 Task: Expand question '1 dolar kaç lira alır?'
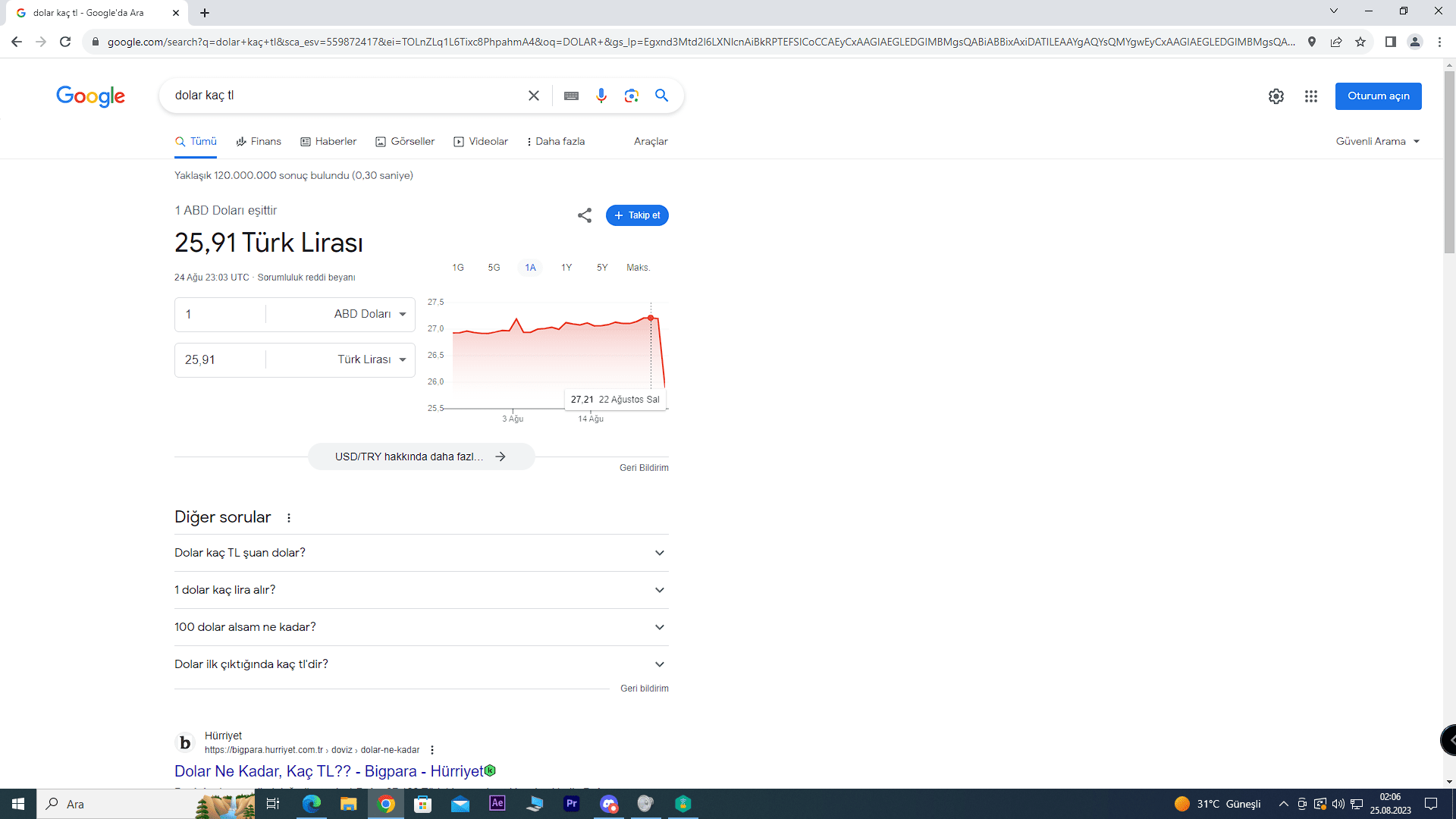421,590
